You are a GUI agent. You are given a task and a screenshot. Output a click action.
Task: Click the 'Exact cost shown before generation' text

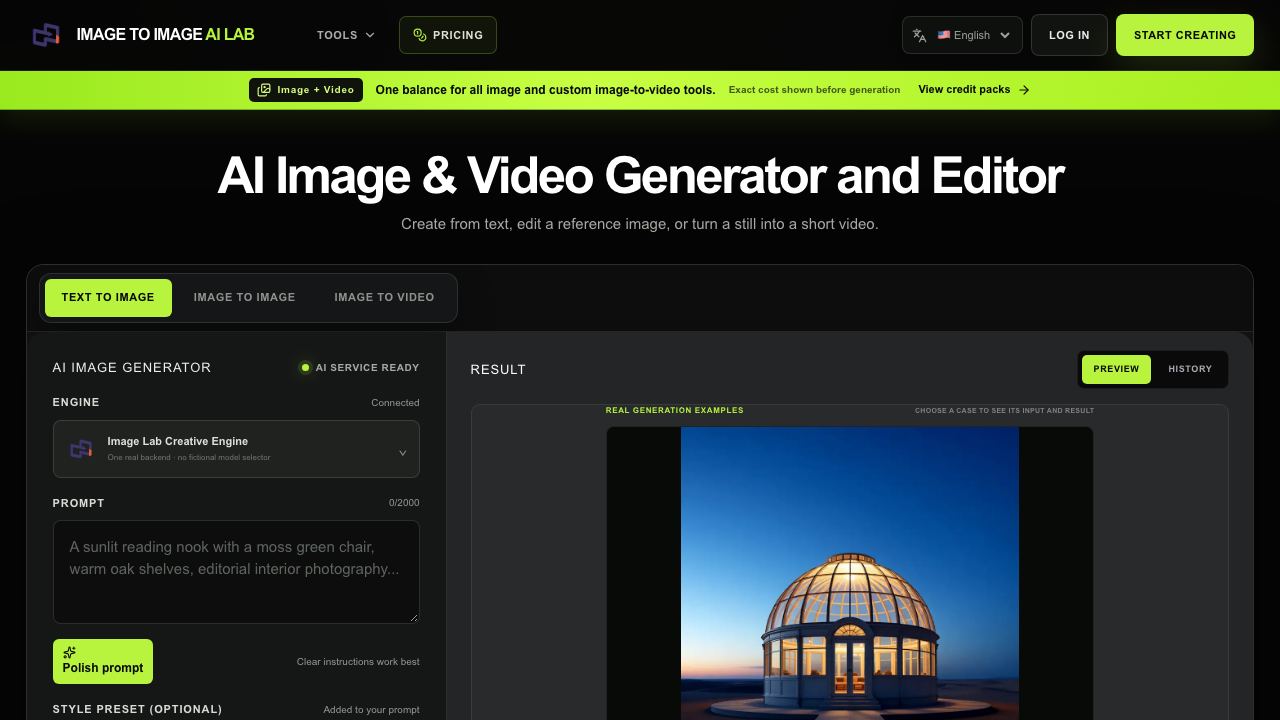click(814, 90)
